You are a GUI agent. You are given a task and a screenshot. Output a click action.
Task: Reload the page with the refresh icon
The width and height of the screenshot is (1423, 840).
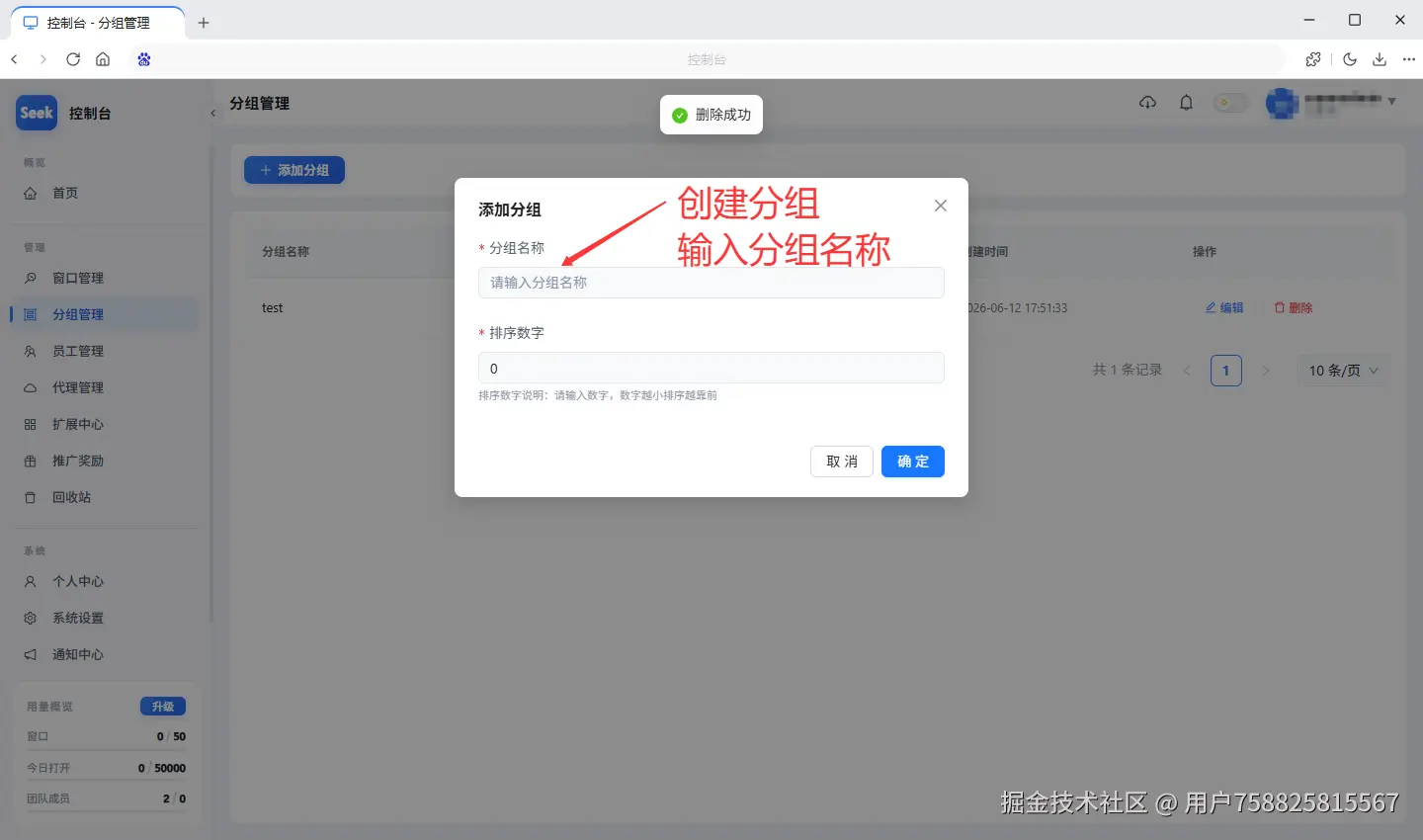point(72,59)
